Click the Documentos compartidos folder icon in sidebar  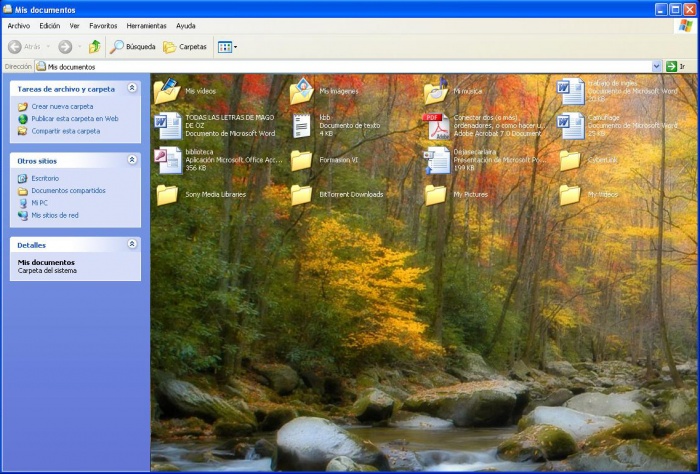[22, 191]
